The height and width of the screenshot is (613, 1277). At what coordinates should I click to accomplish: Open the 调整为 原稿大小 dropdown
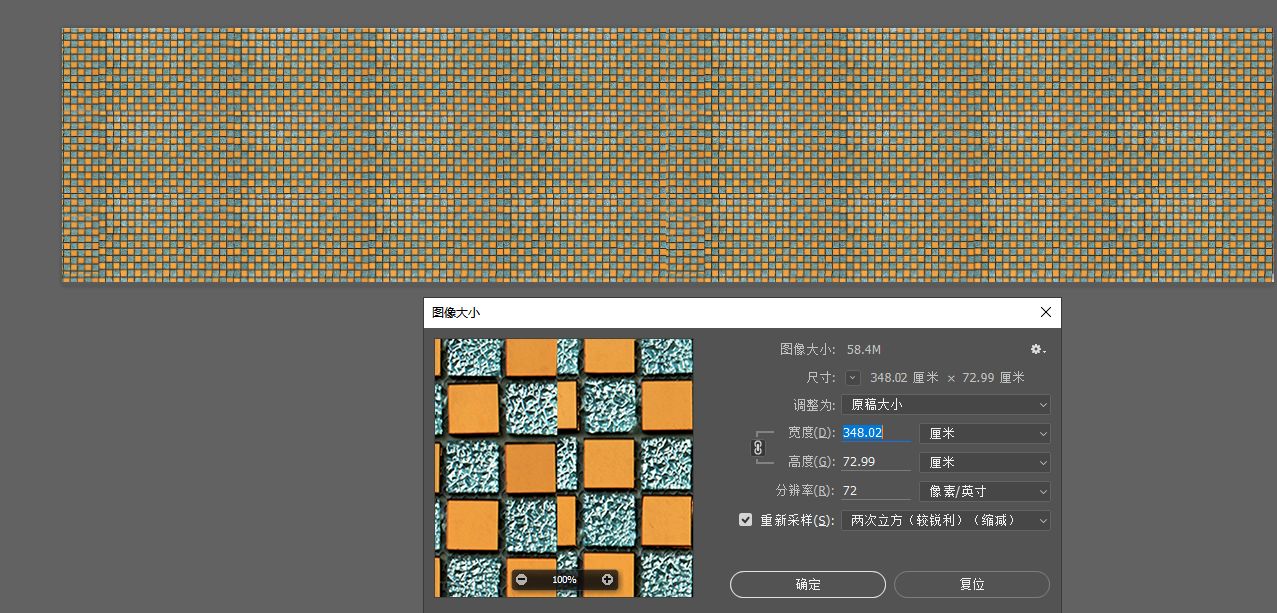[945, 405]
